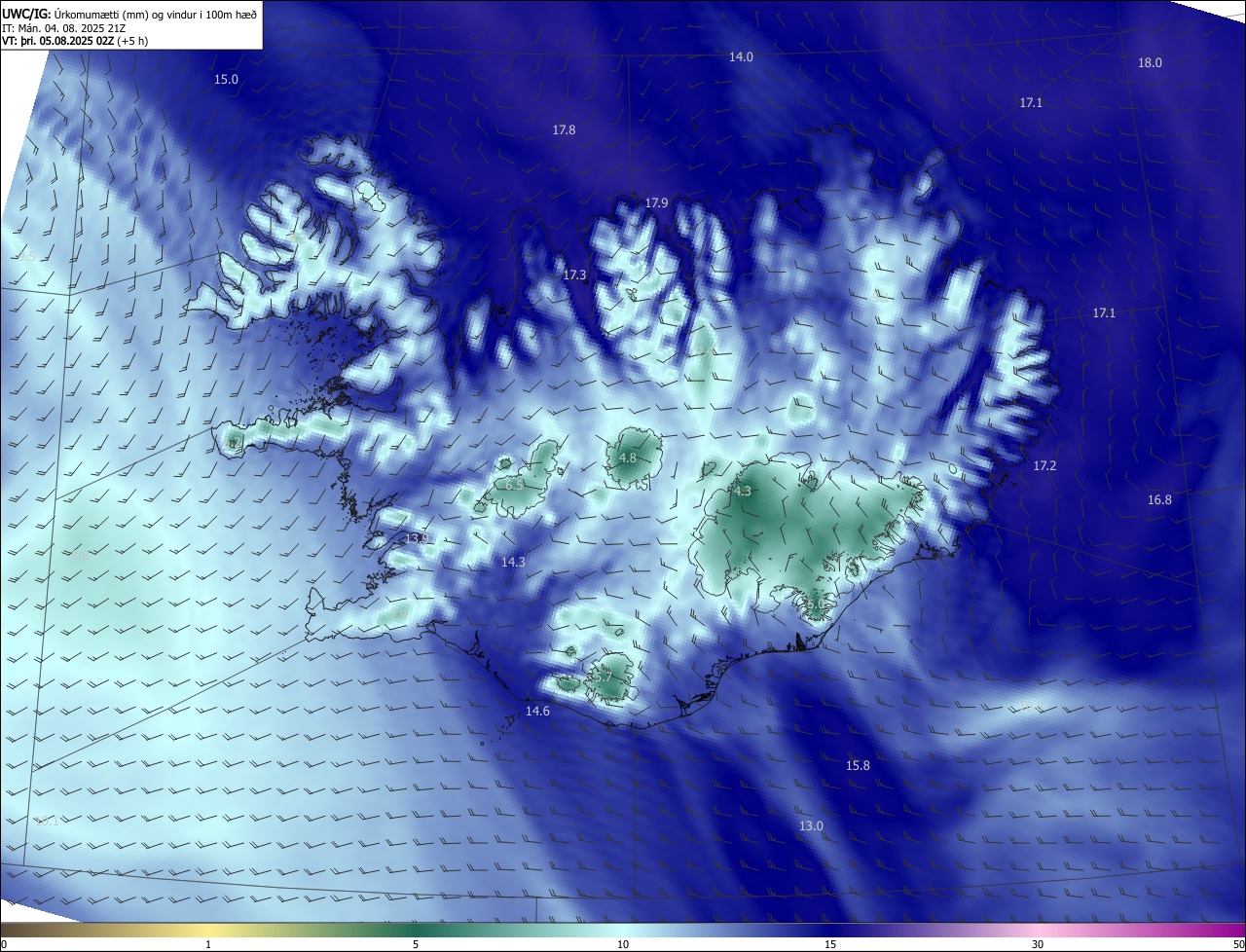Image resolution: width=1246 pixels, height=952 pixels.
Task: Click the map value label 15.8
Action: [858, 766]
